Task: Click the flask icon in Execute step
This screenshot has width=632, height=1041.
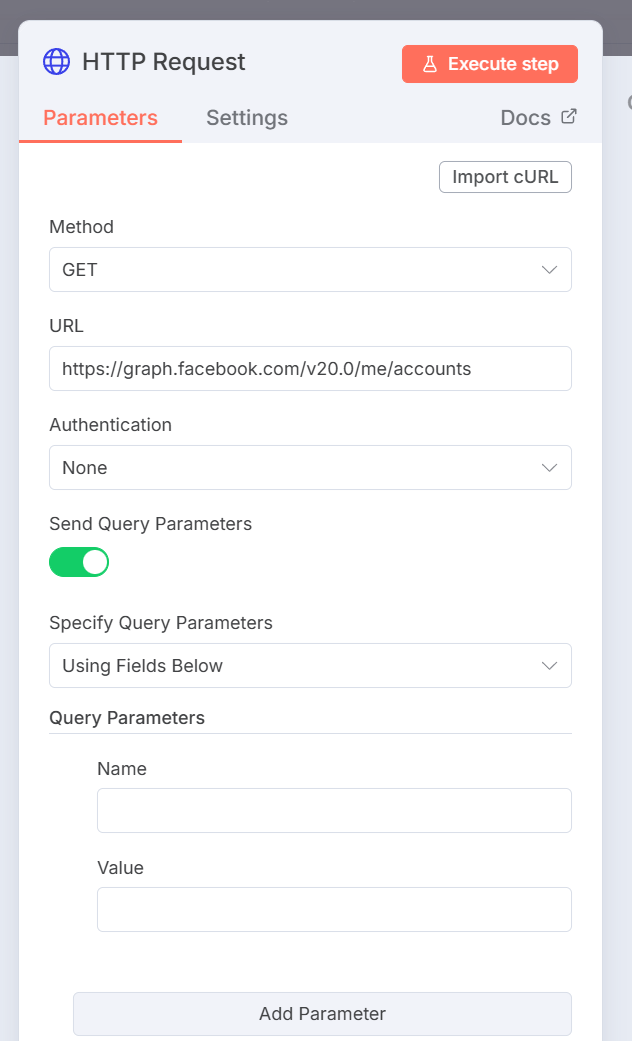Action: 429,64
